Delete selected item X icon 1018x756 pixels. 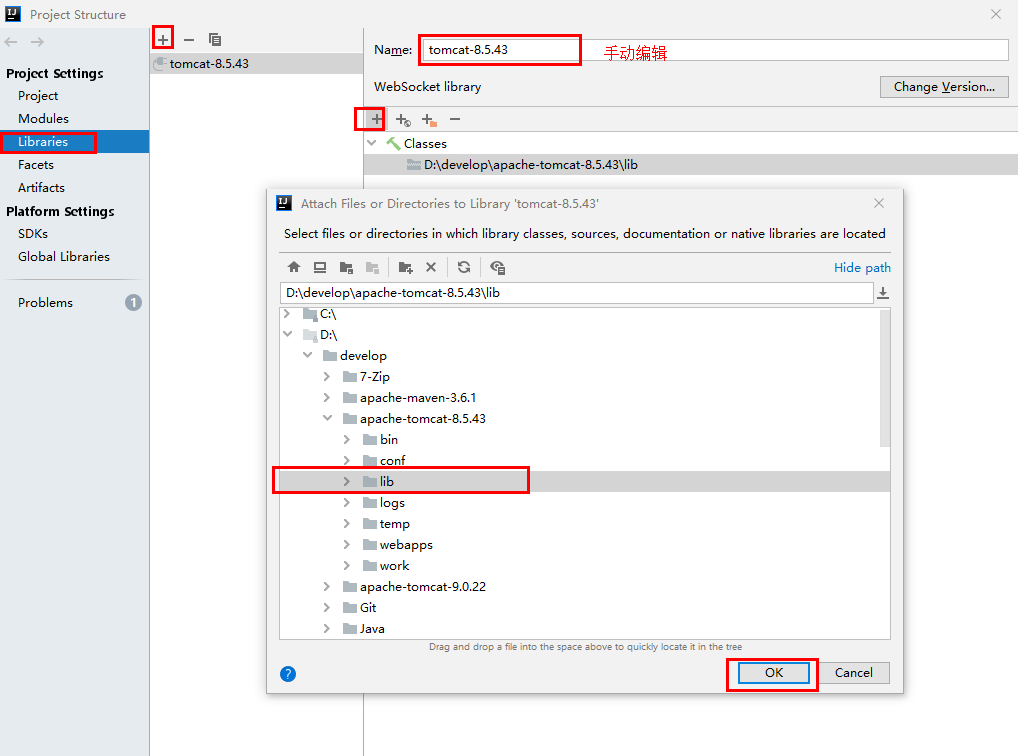coord(431,267)
